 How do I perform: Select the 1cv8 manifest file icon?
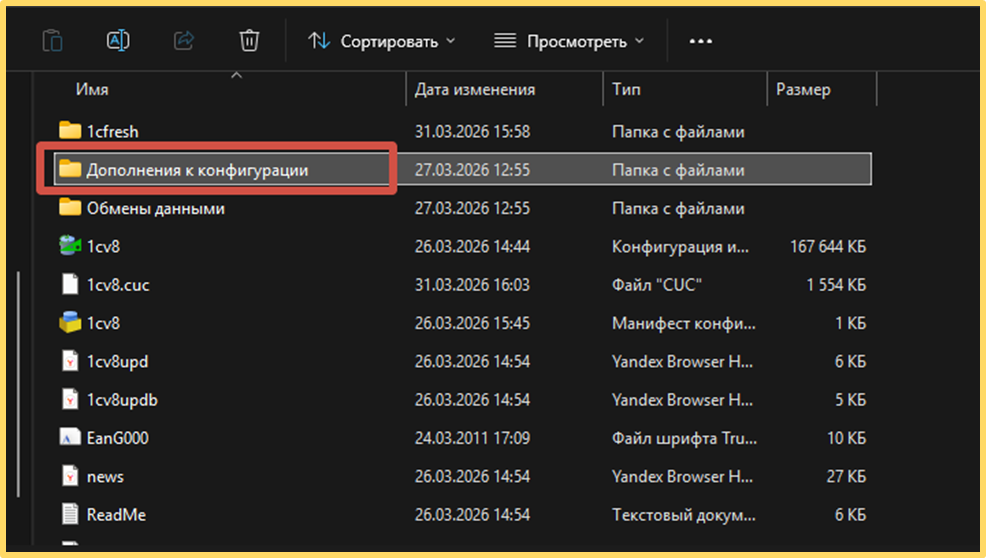coord(70,323)
